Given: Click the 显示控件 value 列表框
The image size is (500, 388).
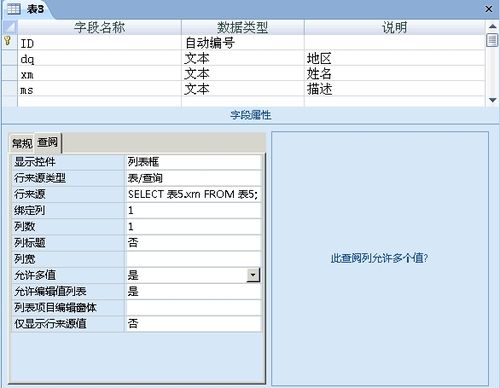Looking at the screenshot, I should 193,162.
